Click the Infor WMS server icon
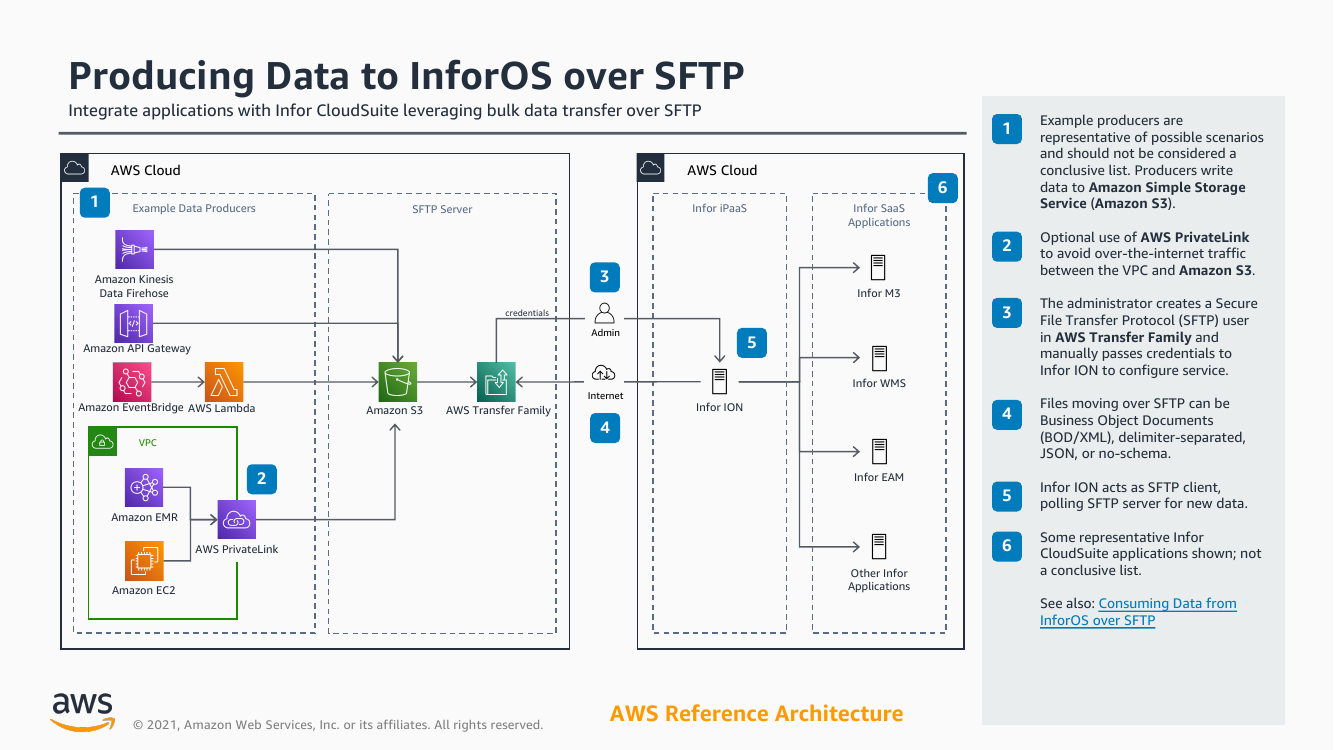The width and height of the screenshot is (1334, 750). point(879,358)
